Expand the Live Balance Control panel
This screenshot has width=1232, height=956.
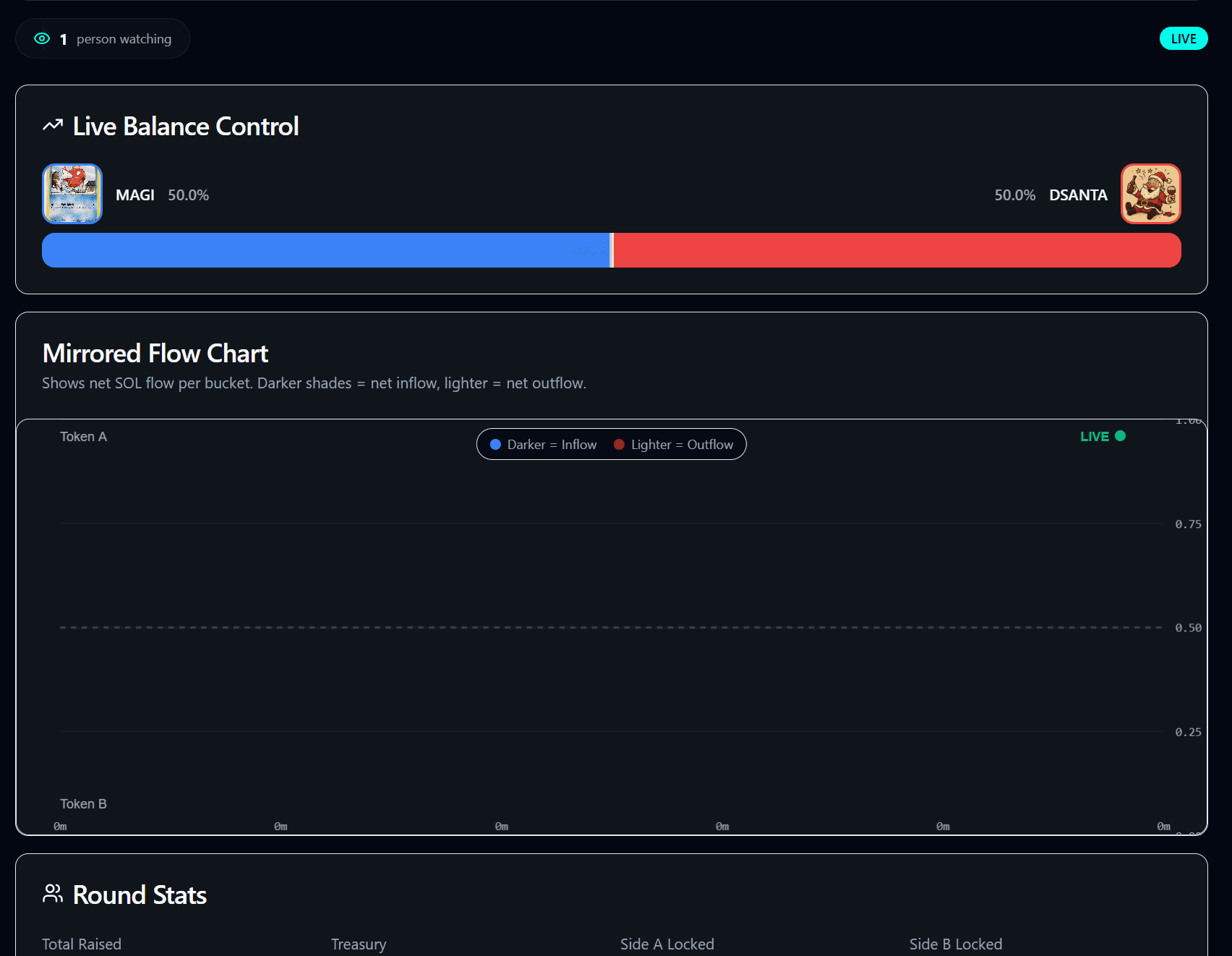click(x=185, y=125)
